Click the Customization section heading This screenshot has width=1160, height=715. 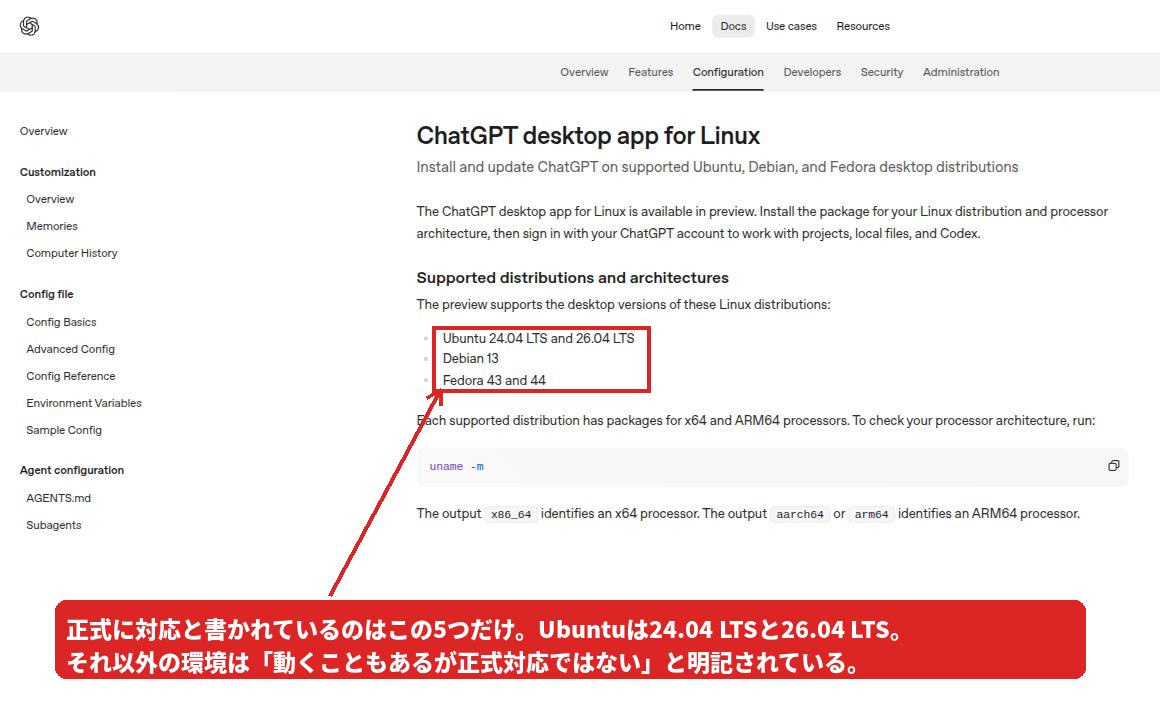tap(58, 172)
